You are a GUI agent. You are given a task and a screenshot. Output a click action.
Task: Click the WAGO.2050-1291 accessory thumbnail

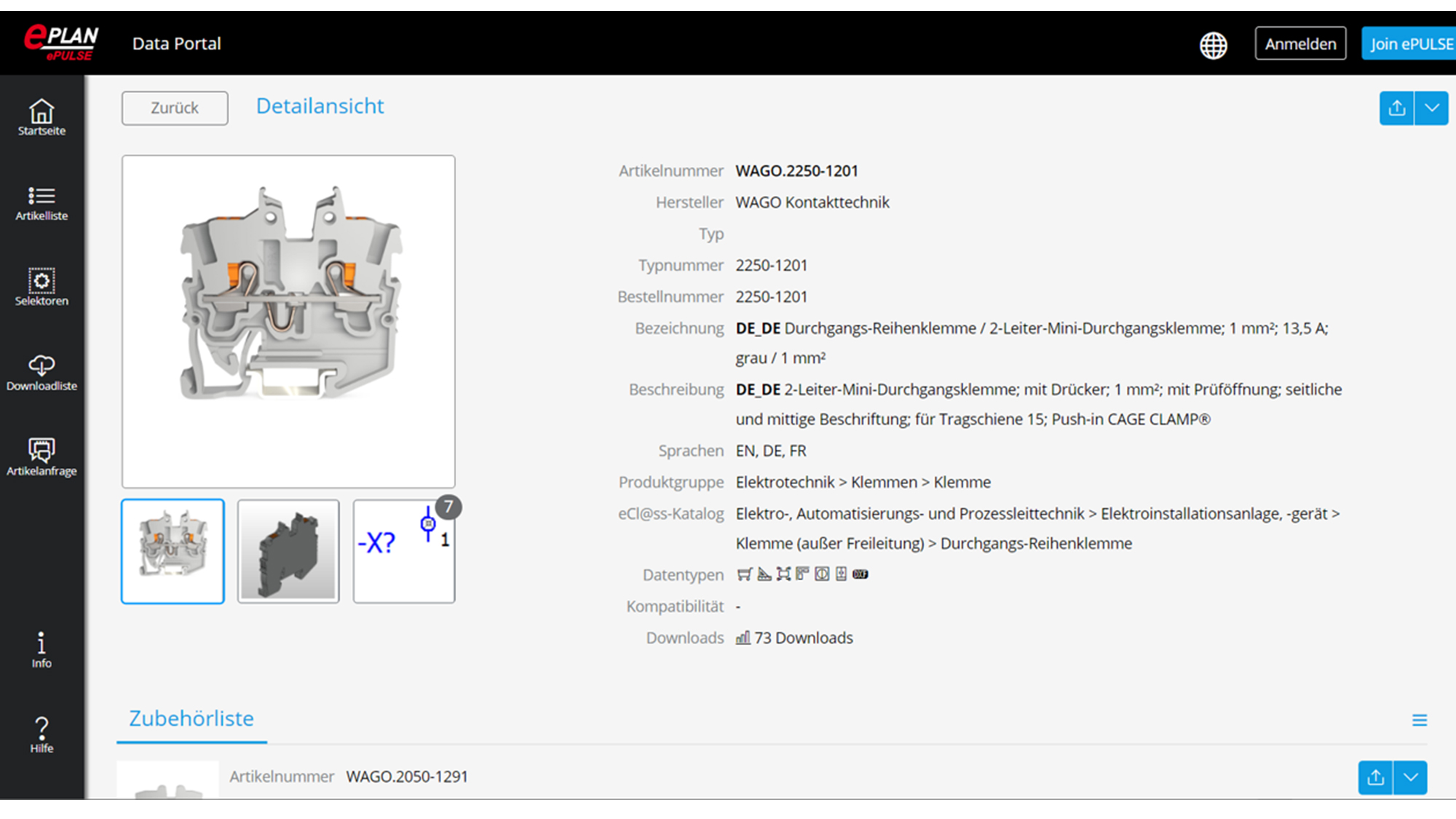167,780
